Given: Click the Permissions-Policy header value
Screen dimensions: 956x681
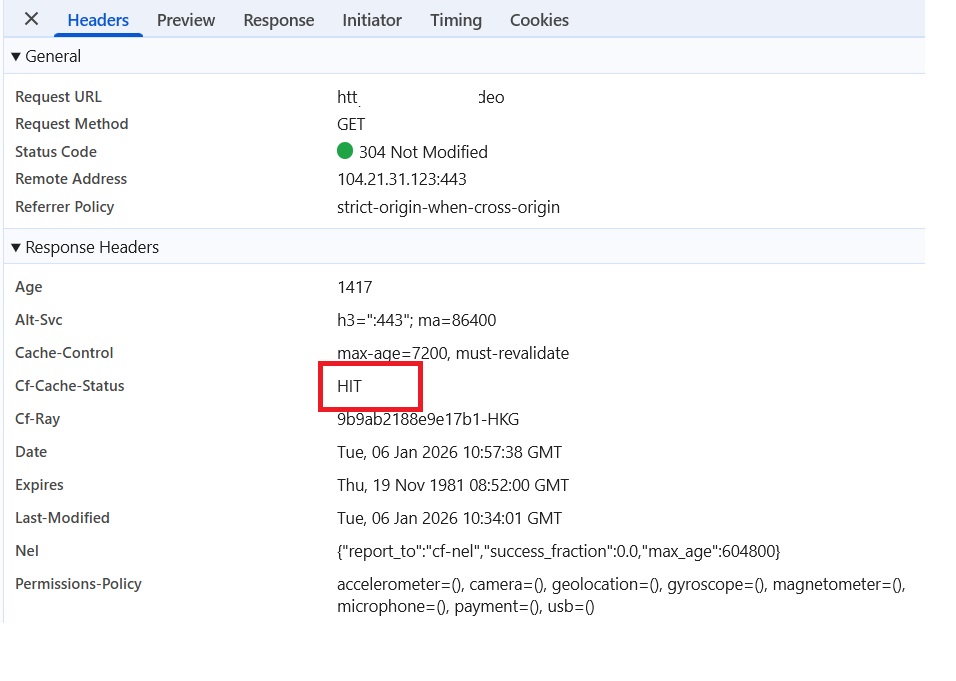Looking at the screenshot, I should pyautogui.click(x=620, y=595).
